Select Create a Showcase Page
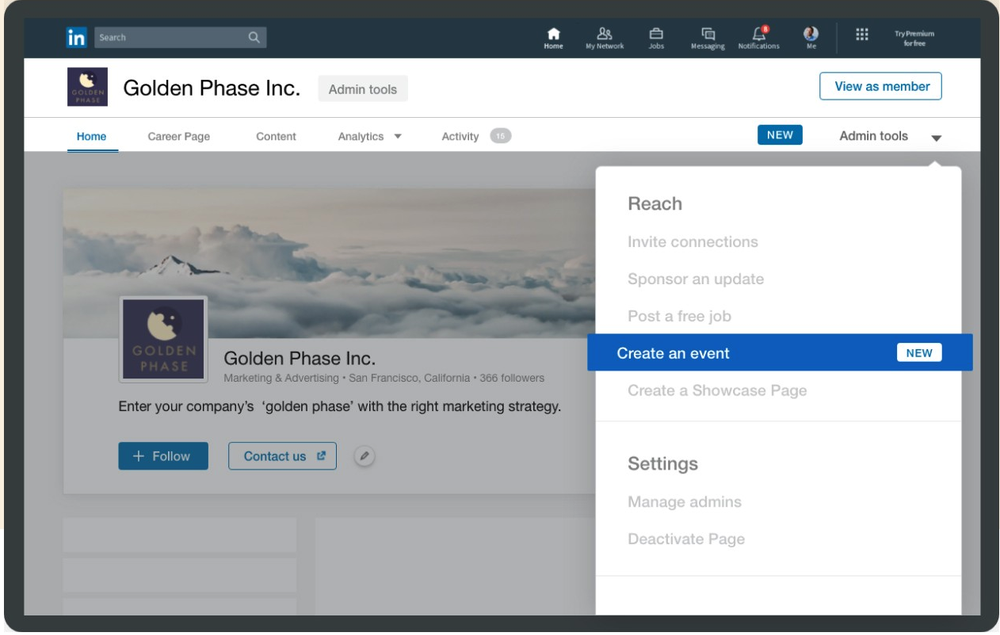The height and width of the screenshot is (635, 1000). pyautogui.click(x=717, y=390)
